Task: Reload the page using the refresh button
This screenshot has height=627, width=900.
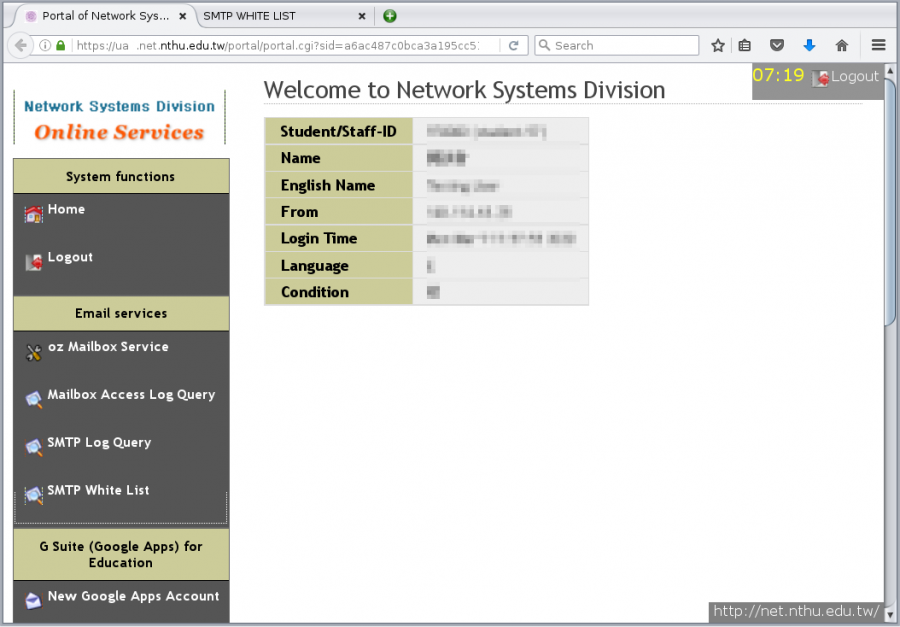Action: click(514, 45)
